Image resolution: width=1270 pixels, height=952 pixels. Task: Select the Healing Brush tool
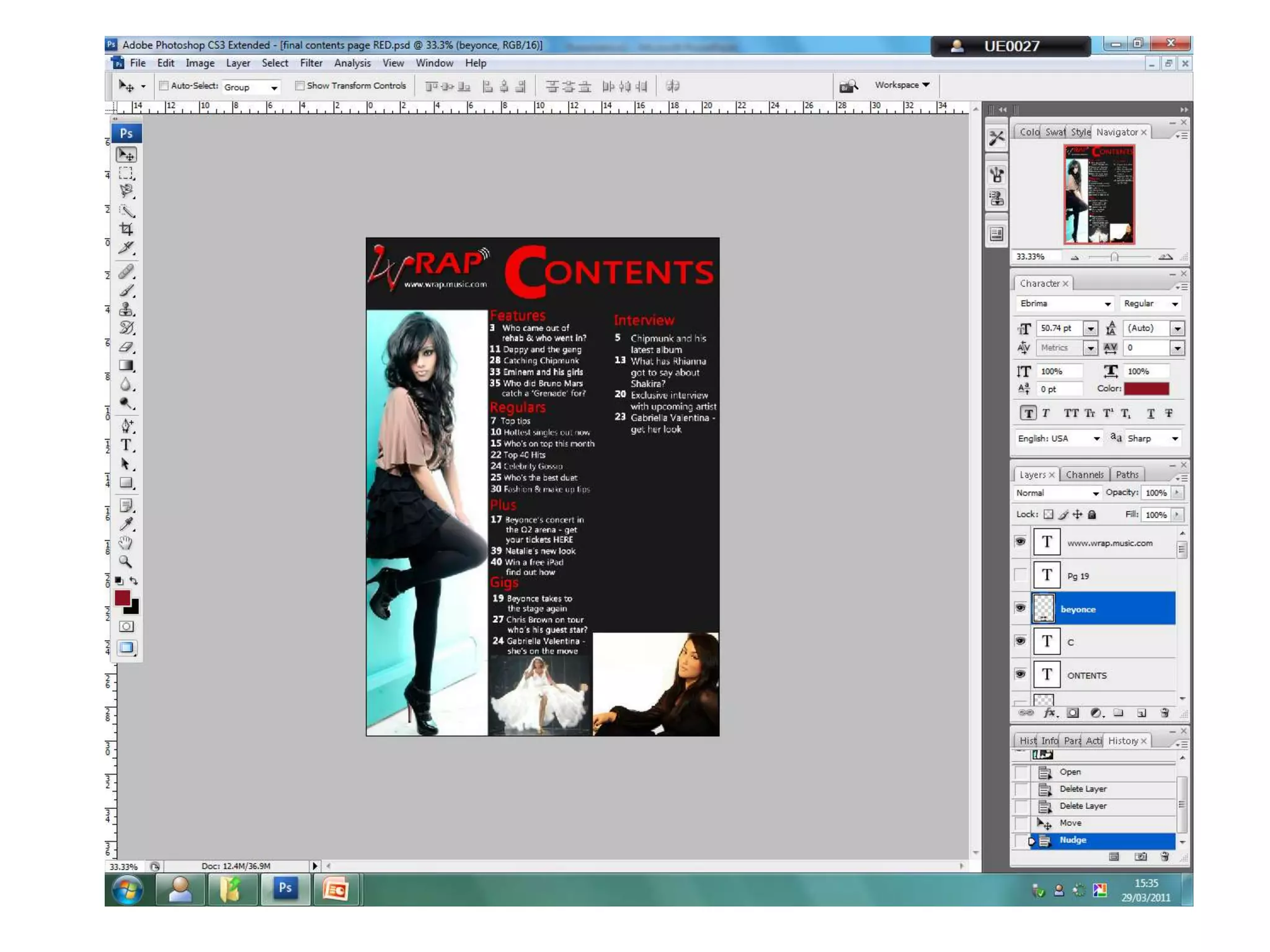tap(127, 271)
